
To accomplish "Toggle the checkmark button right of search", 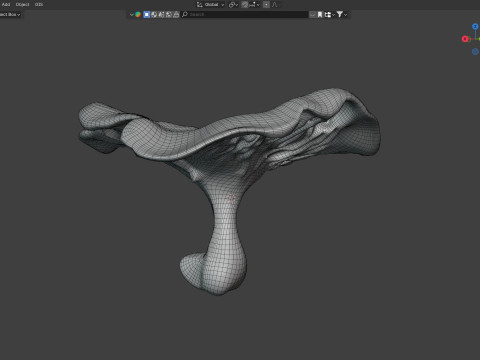I will coord(312,14).
